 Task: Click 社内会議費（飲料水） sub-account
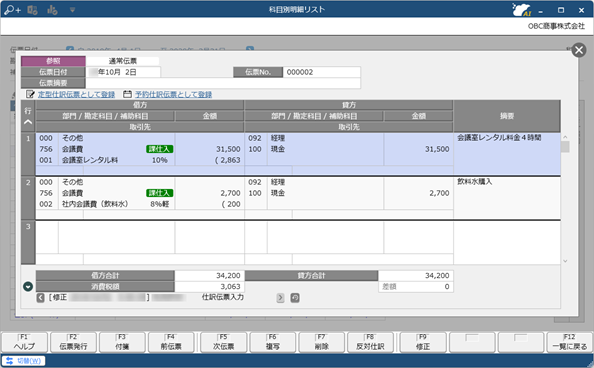point(95,204)
